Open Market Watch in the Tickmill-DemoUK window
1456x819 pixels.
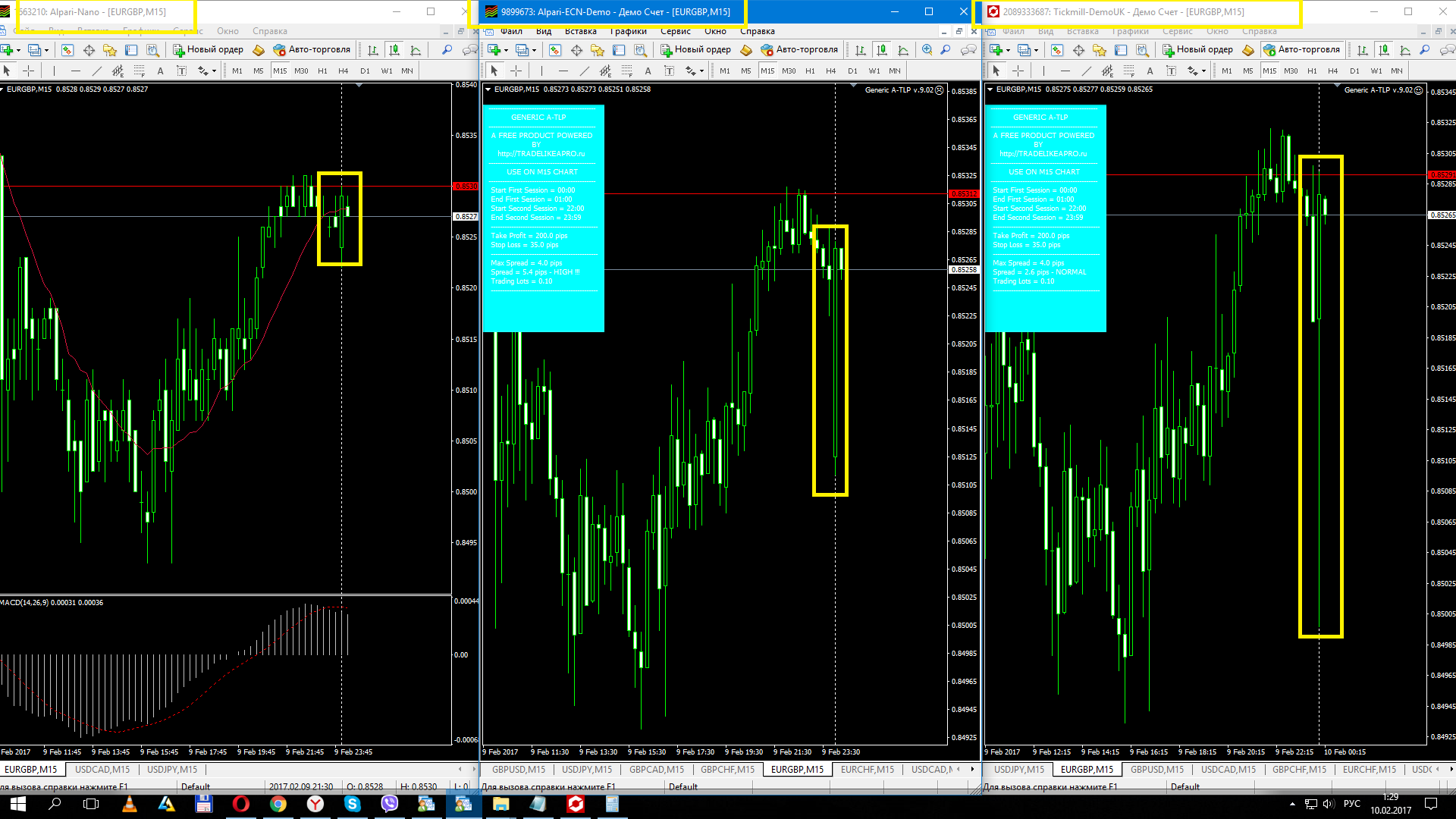point(1057,50)
